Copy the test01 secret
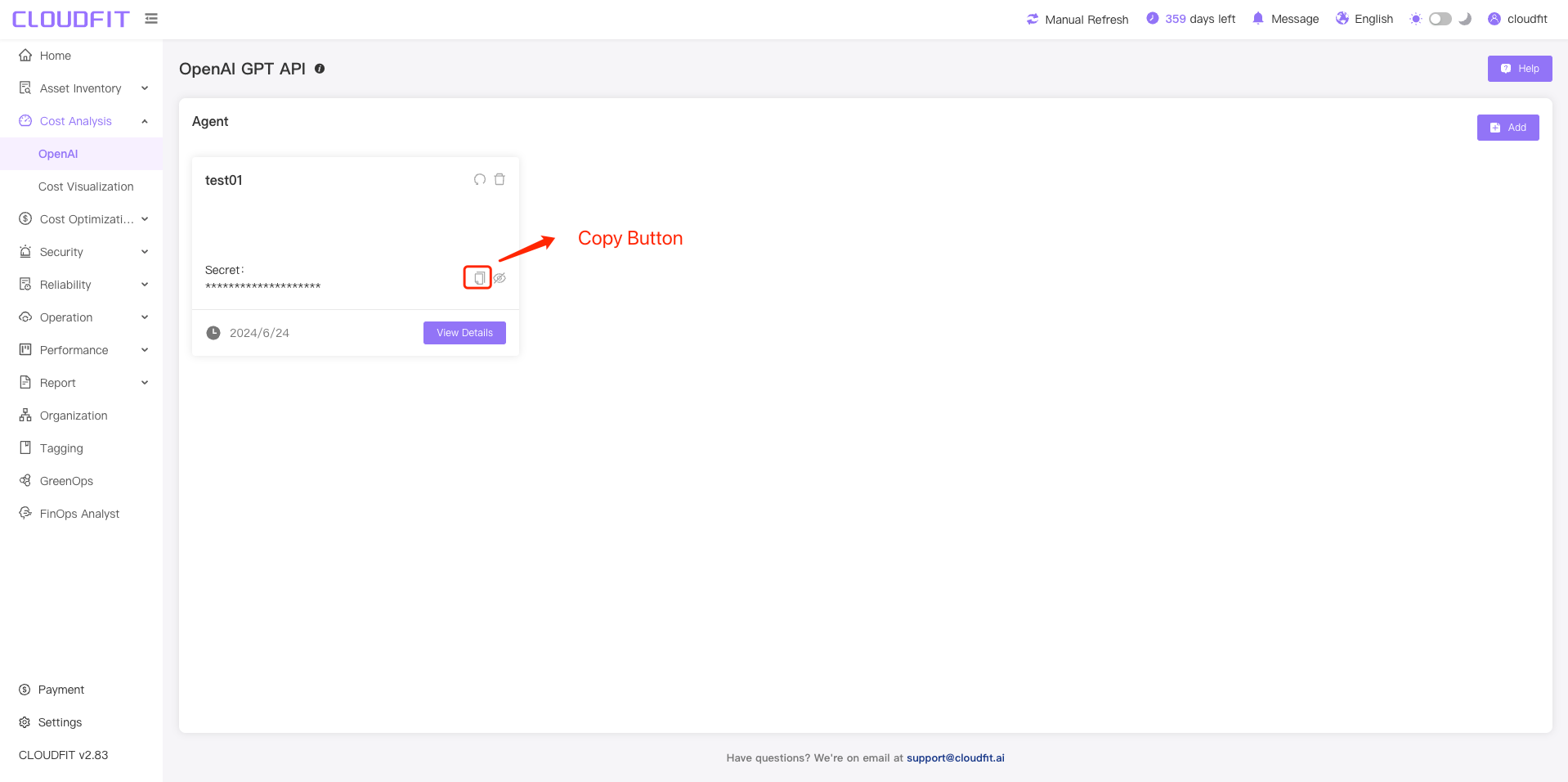Screen dimensions: 1568x782 click(479, 278)
